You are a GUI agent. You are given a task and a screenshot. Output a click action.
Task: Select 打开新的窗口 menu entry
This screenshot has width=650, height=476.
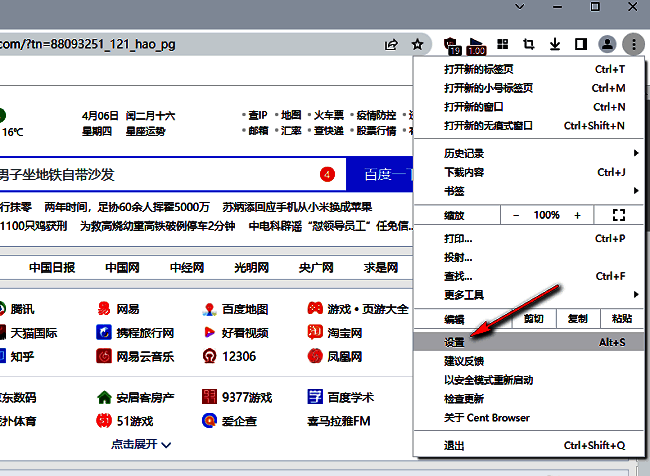click(529, 107)
